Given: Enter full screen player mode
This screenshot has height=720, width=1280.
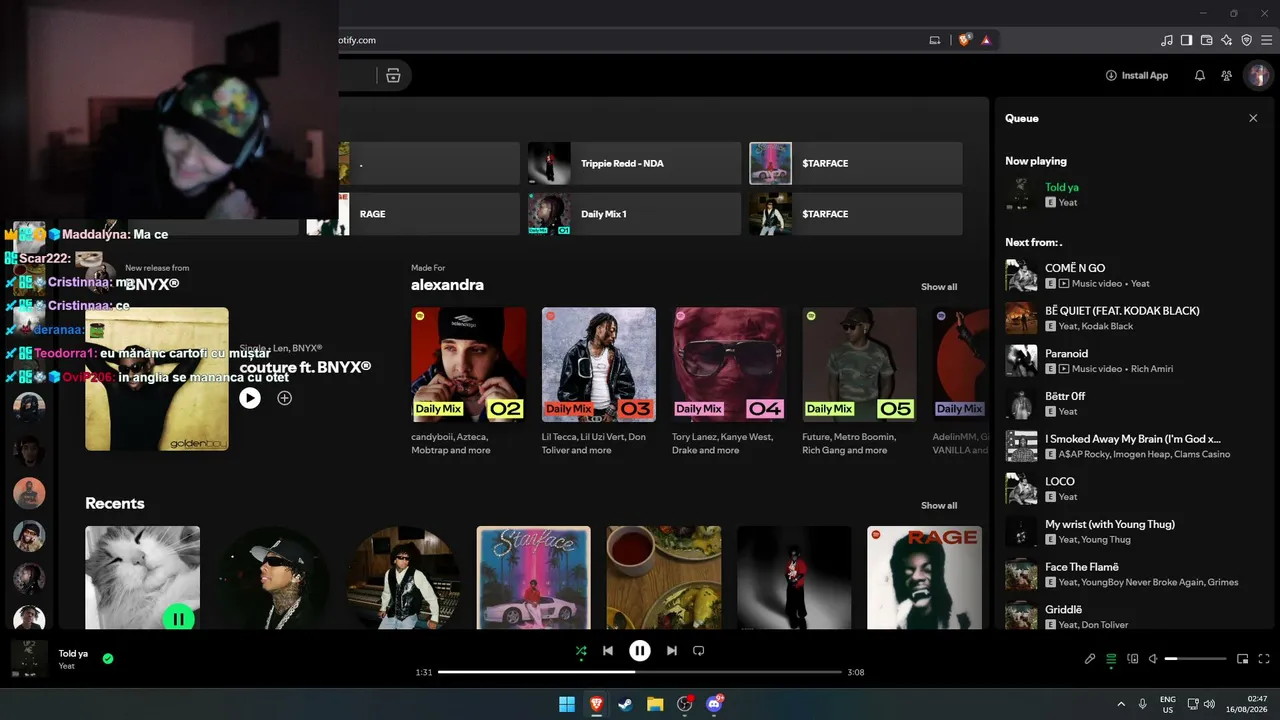Looking at the screenshot, I should tap(1265, 659).
